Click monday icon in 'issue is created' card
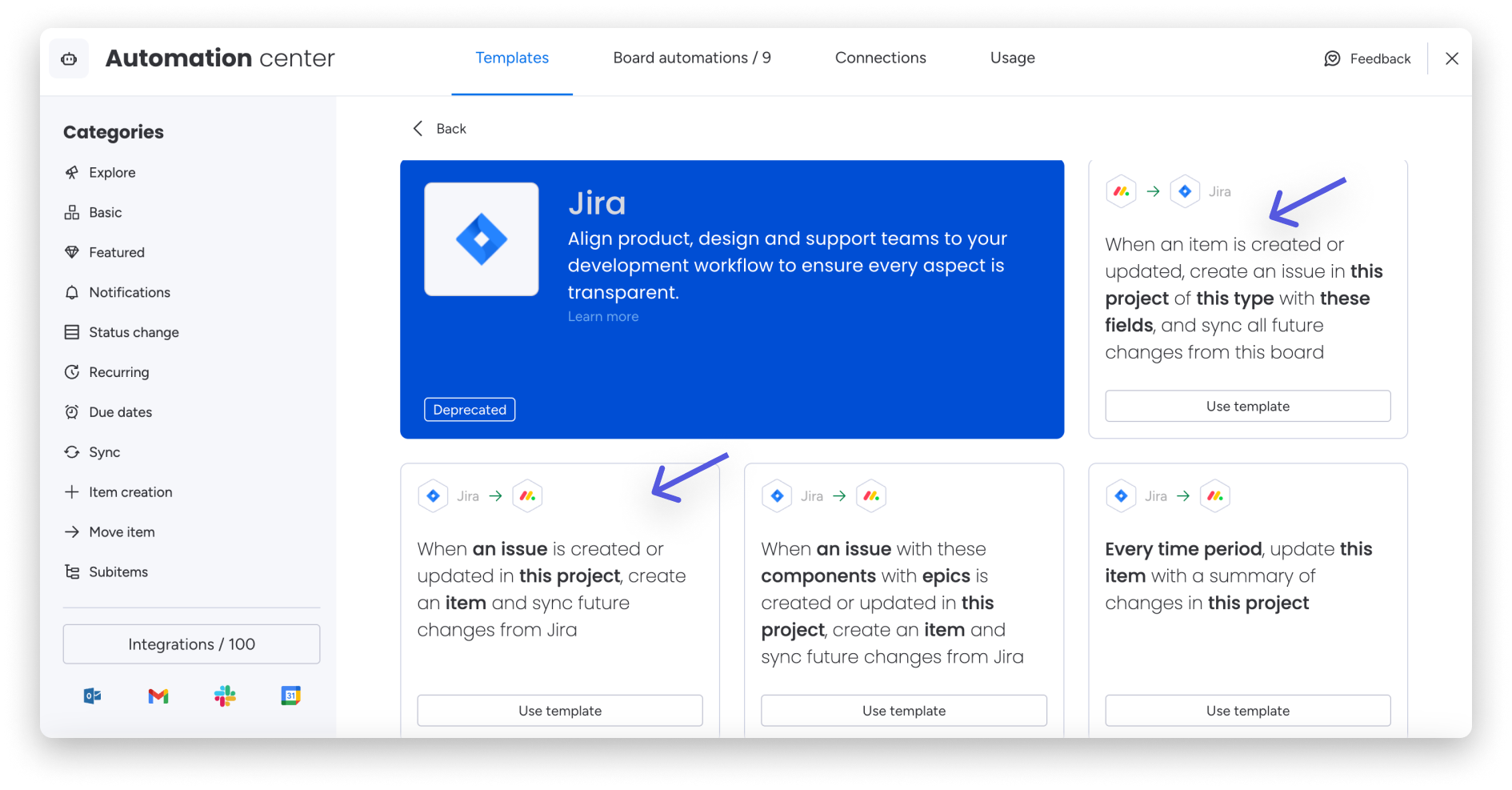The width and height of the screenshot is (1512, 790). pos(527,496)
